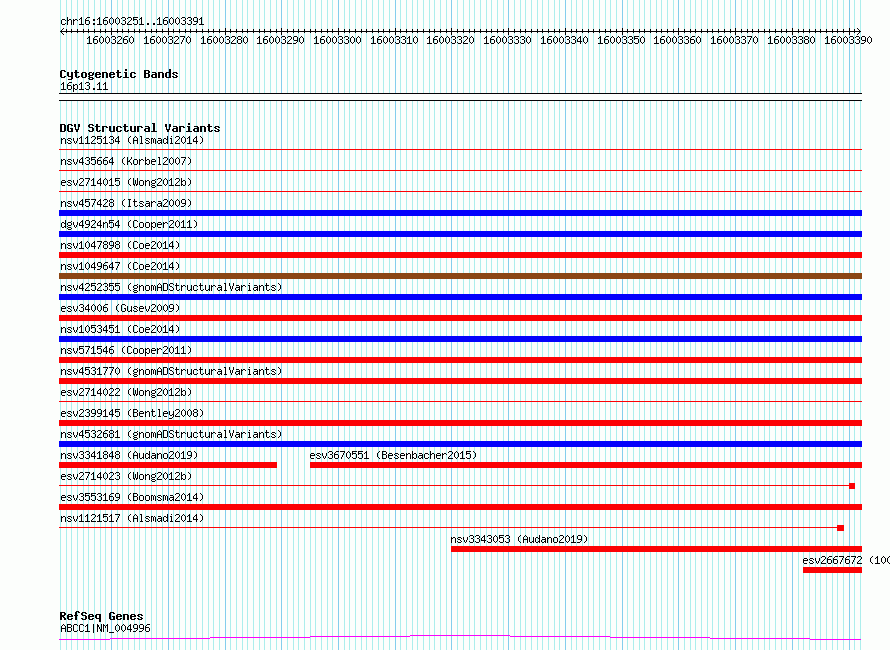Click the nsv1053451 (Coe2014) label
Image resolution: width=890 pixels, height=650 pixels.
click(x=120, y=329)
